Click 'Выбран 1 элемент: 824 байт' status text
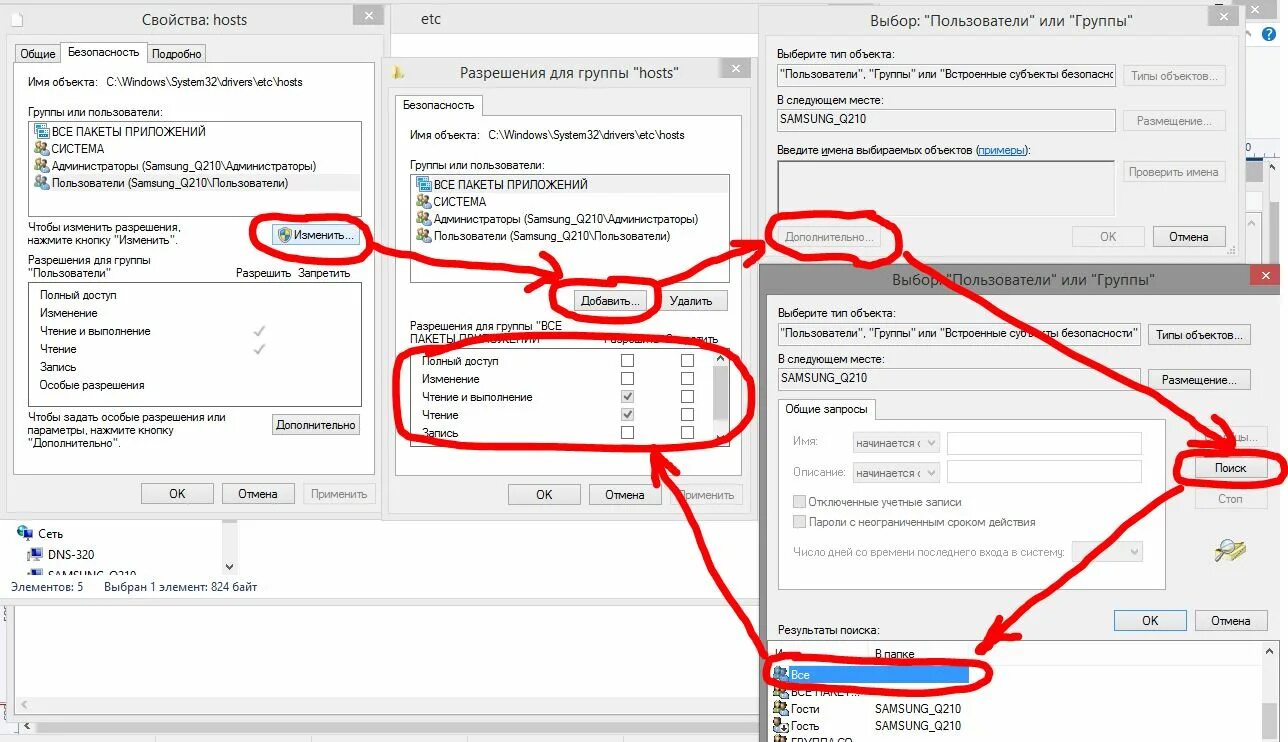The image size is (1288, 742). coord(180,587)
